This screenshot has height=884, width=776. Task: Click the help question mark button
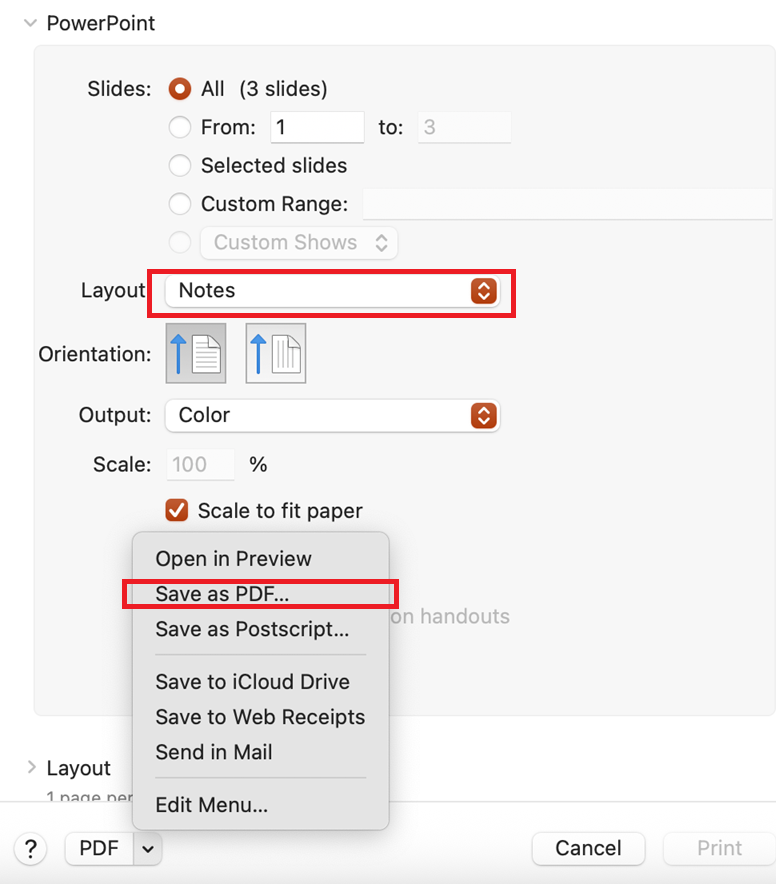[x=31, y=848]
